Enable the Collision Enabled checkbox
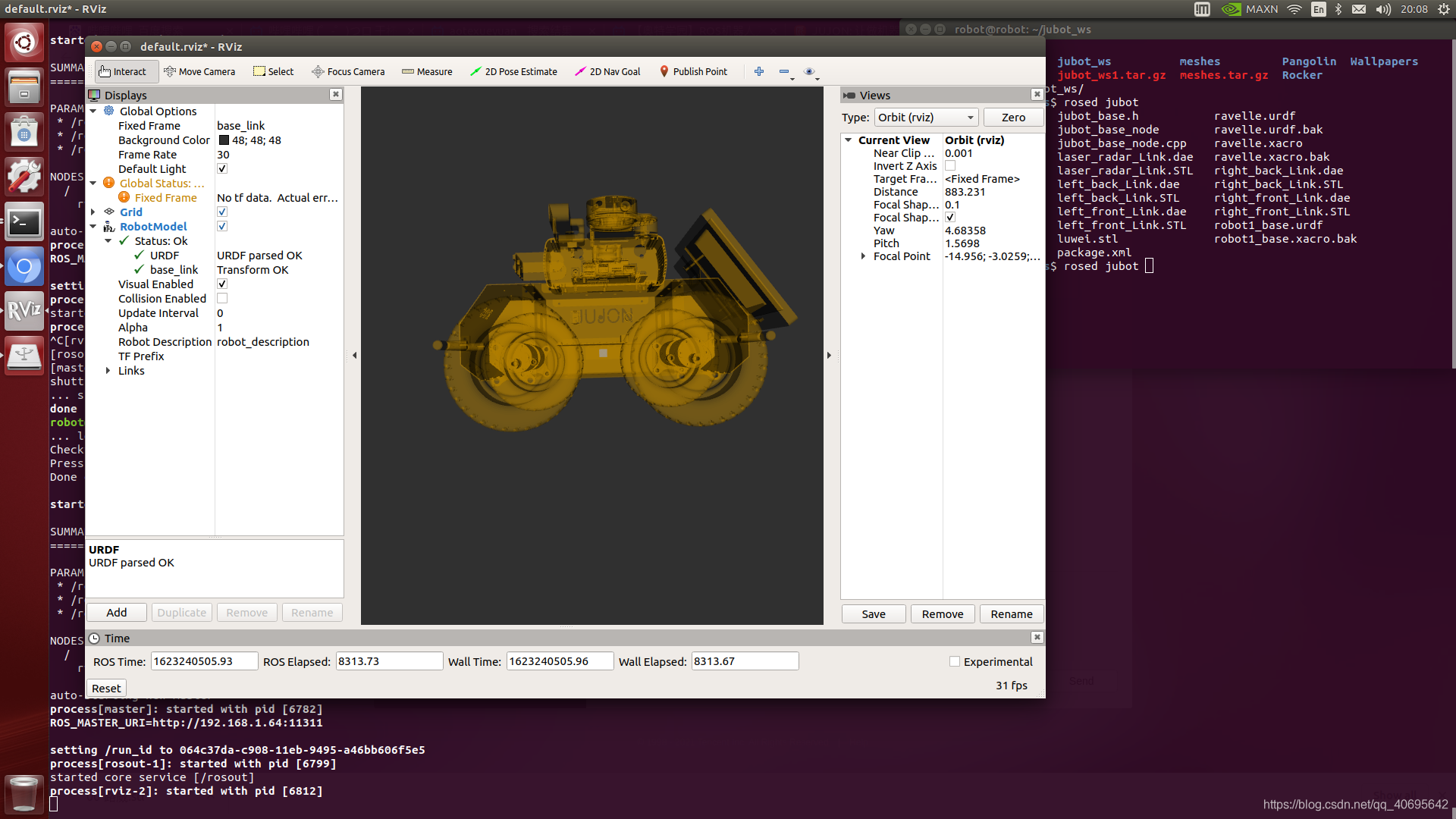Viewport: 1456px width, 819px height. [x=222, y=299]
